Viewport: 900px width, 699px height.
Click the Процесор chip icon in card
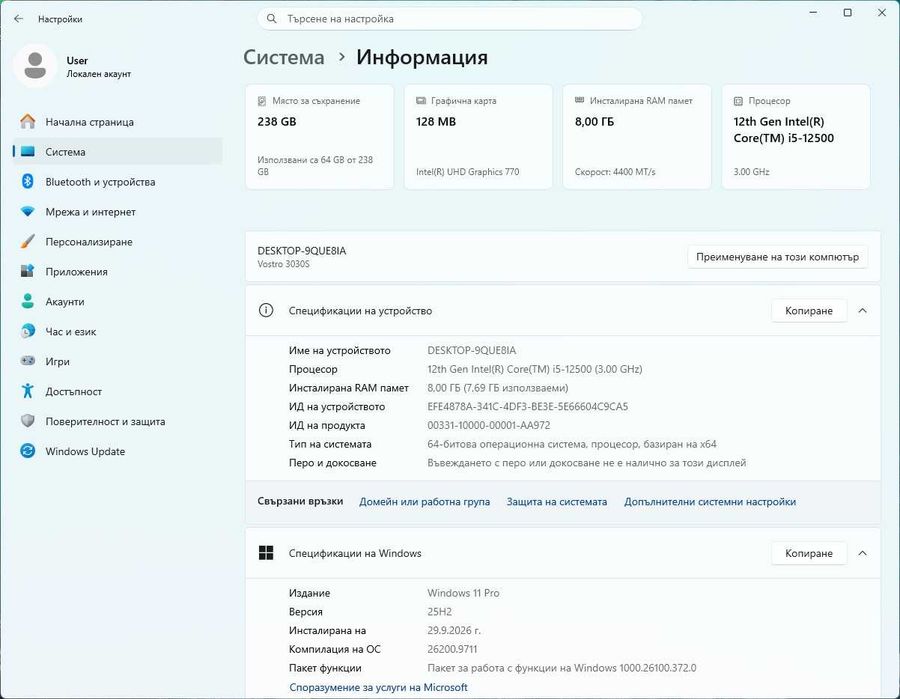[x=738, y=101]
